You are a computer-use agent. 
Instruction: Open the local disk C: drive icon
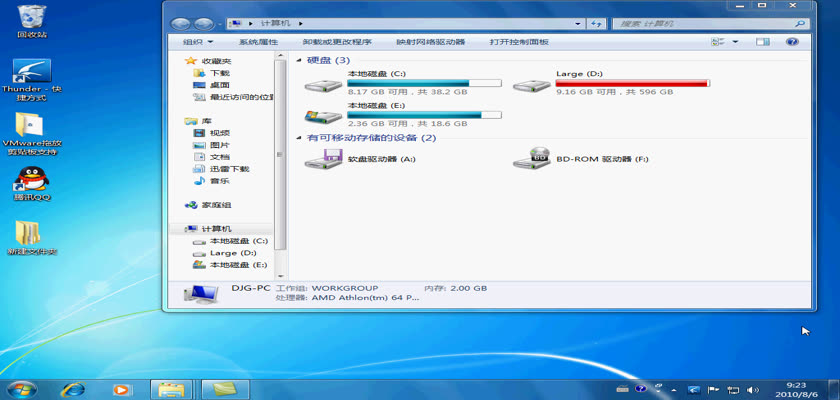323,85
